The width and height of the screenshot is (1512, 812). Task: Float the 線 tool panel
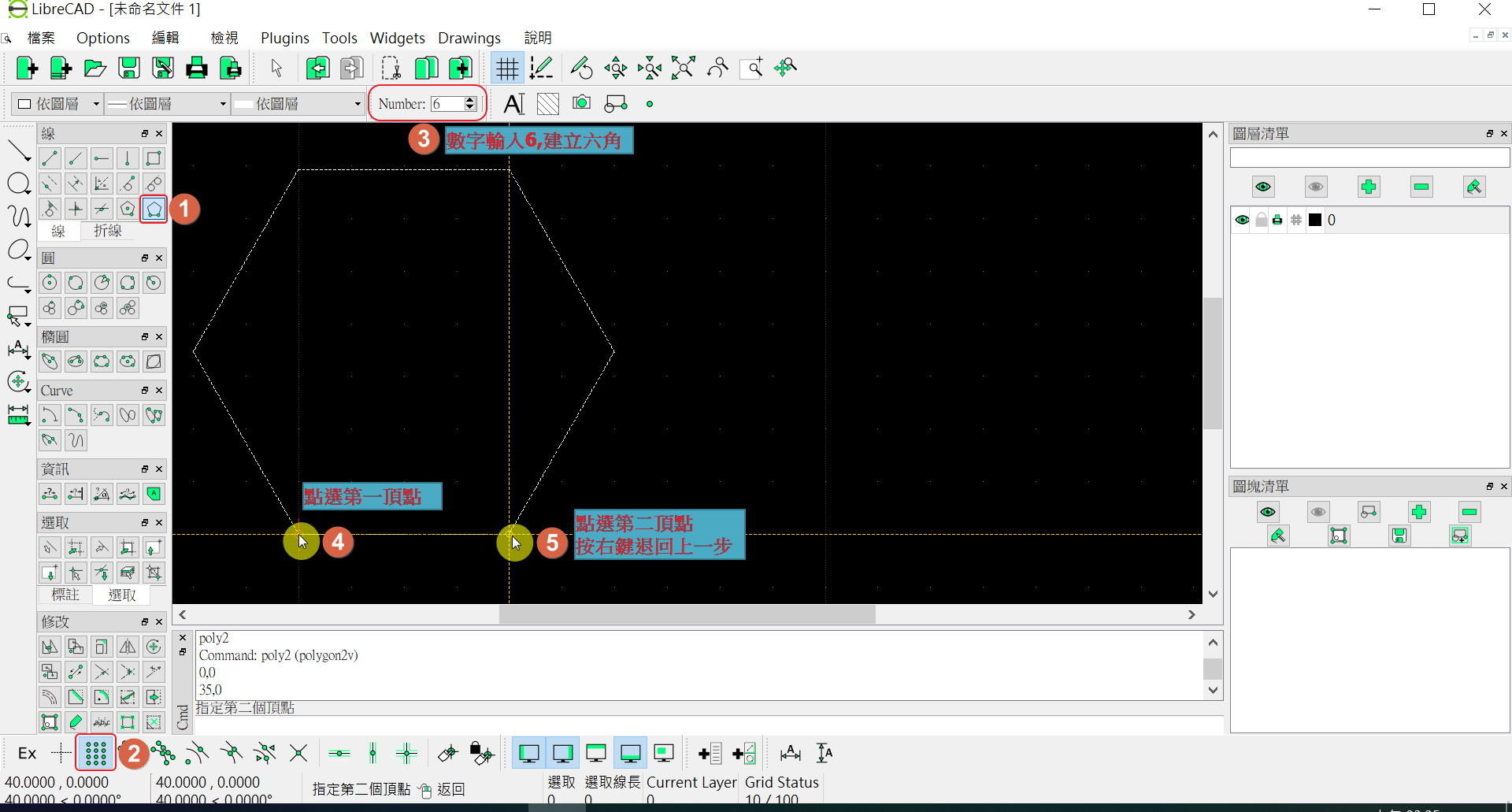pos(145,134)
